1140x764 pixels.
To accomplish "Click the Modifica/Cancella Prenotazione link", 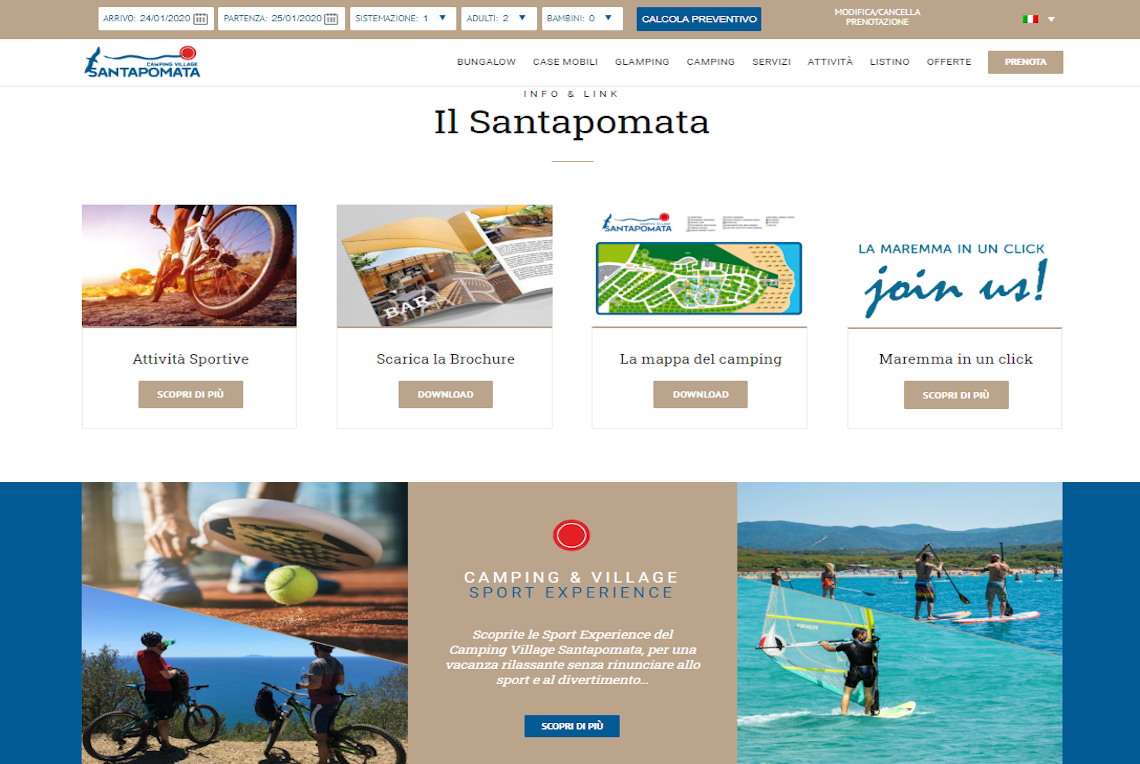I will pyautogui.click(x=878, y=17).
